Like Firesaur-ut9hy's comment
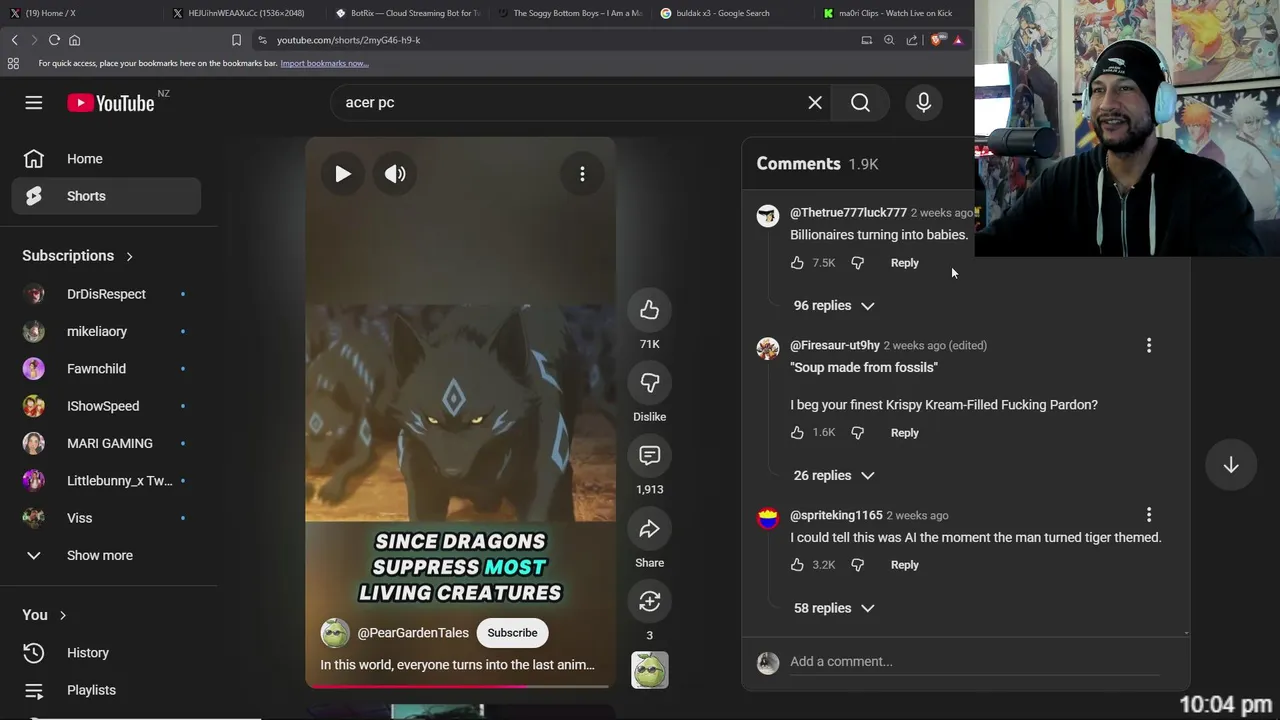This screenshot has height=720, width=1280. click(x=797, y=433)
